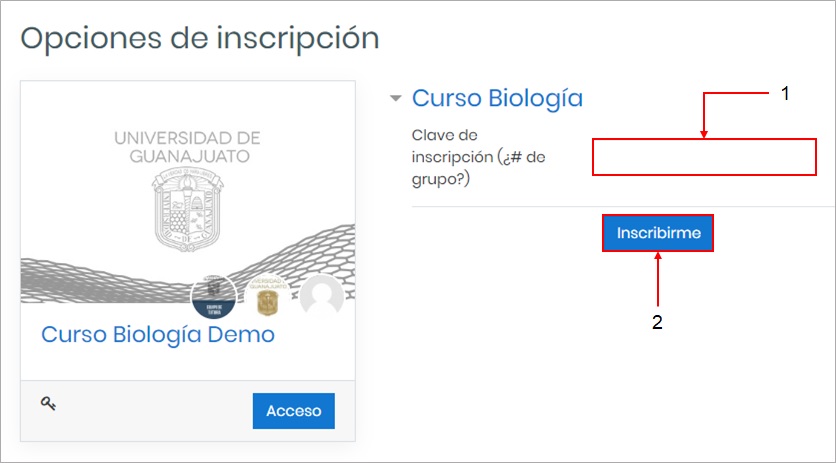Click the Acceso button

[294, 411]
